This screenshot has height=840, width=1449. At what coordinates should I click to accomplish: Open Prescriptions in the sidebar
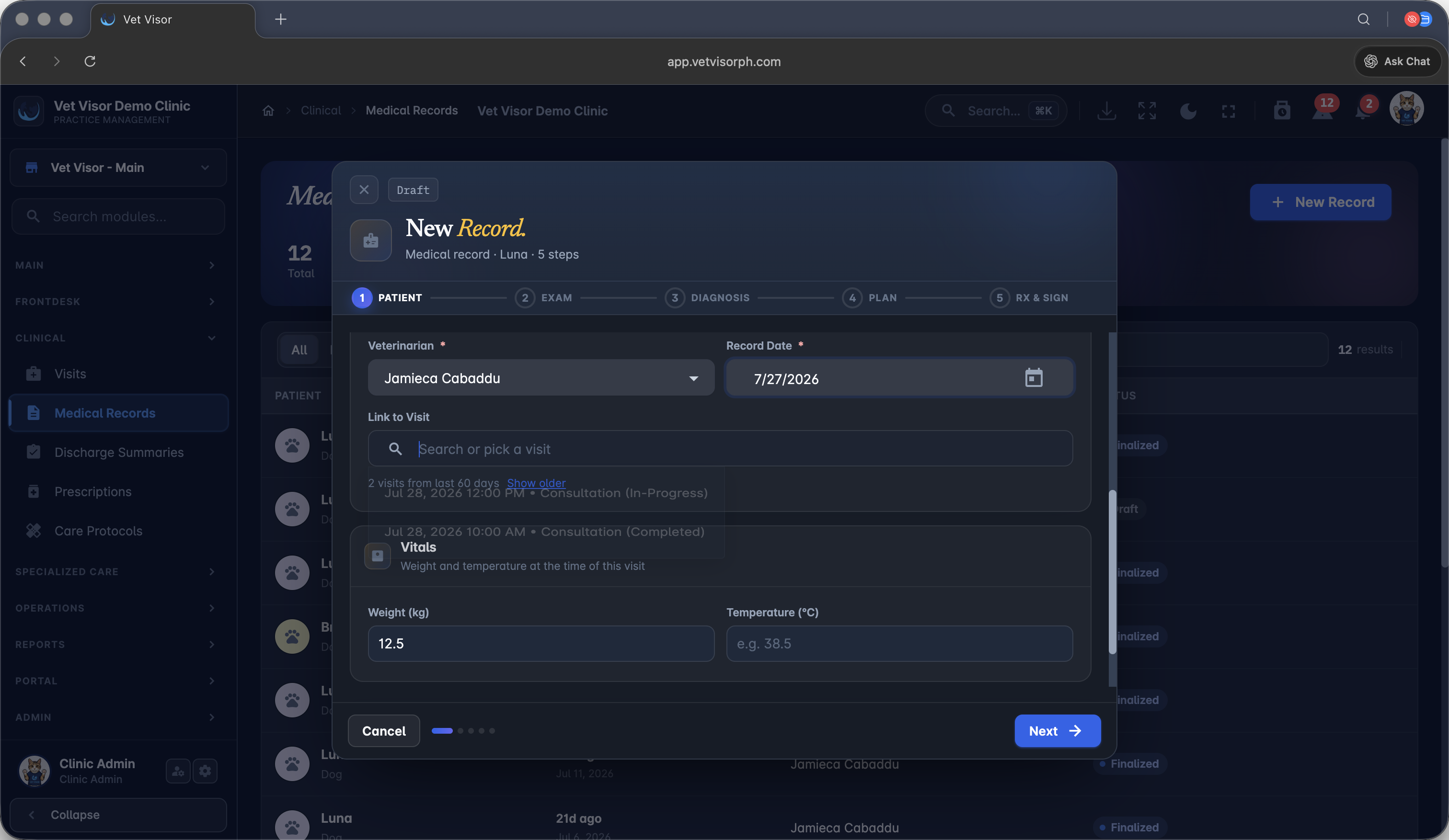click(119, 492)
